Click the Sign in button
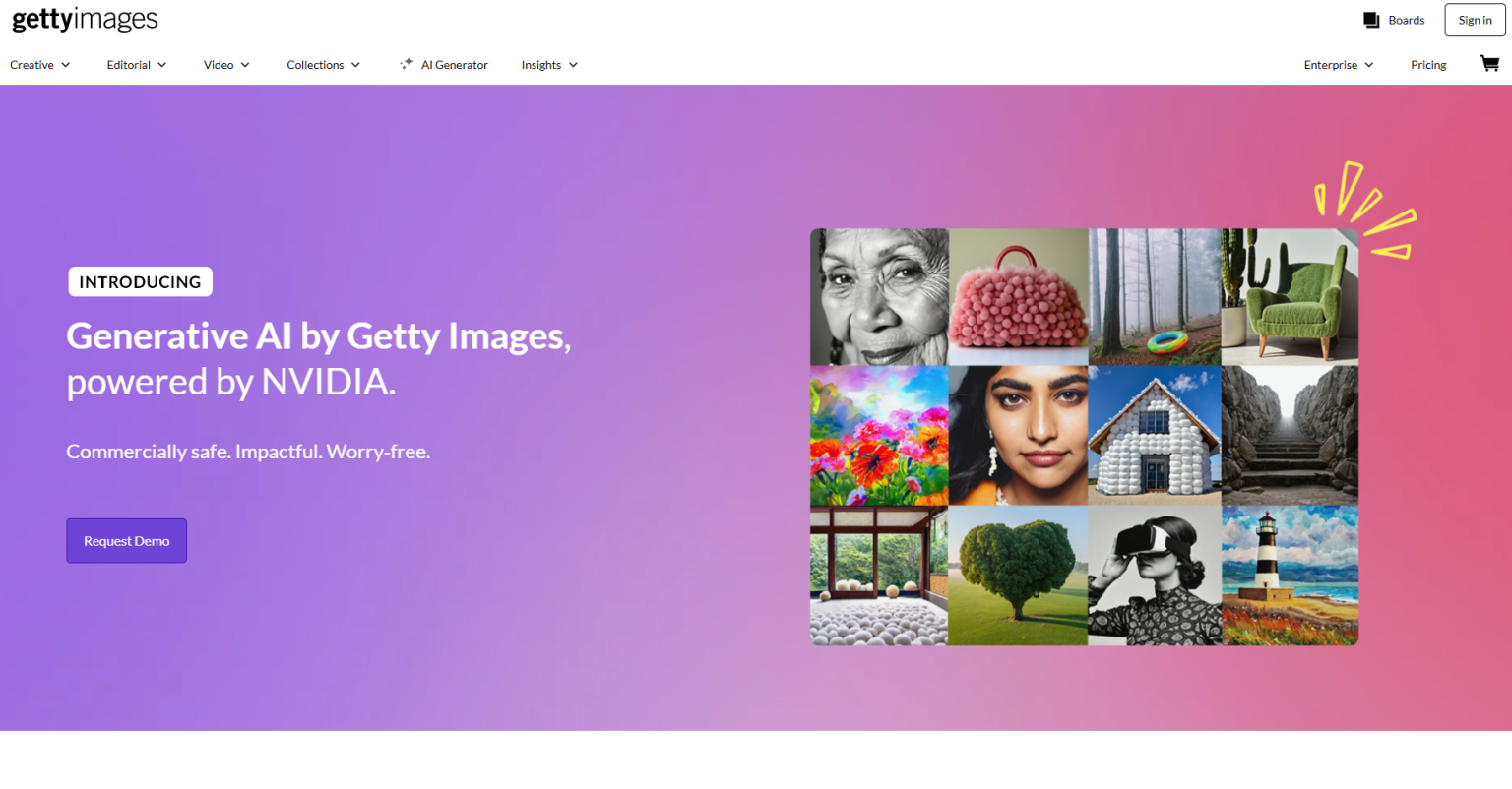Image resolution: width=1512 pixels, height=789 pixels. point(1474,20)
